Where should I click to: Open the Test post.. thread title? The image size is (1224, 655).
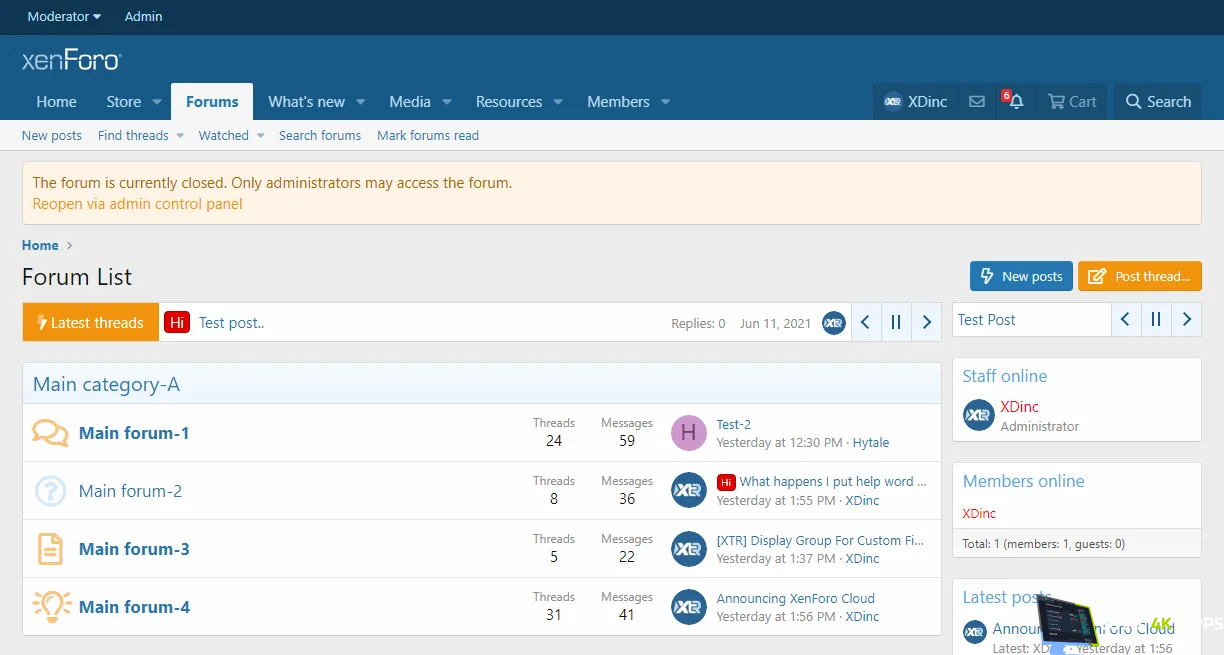tap(231, 322)
